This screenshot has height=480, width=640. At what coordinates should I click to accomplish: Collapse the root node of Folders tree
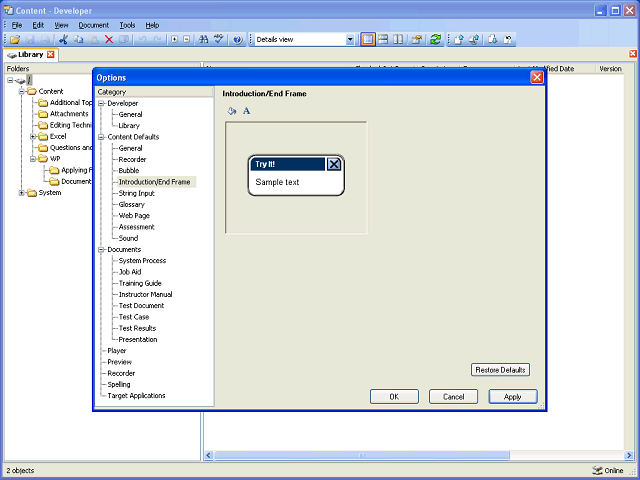pyautogui.click(x=10, y=80)
